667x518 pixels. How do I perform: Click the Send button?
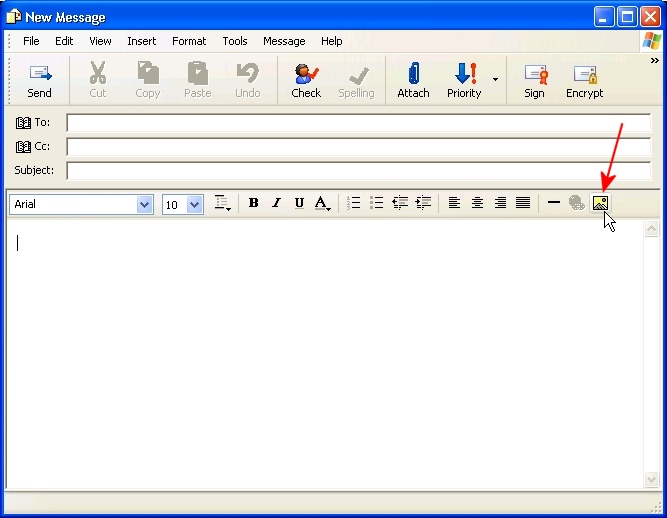40,81
